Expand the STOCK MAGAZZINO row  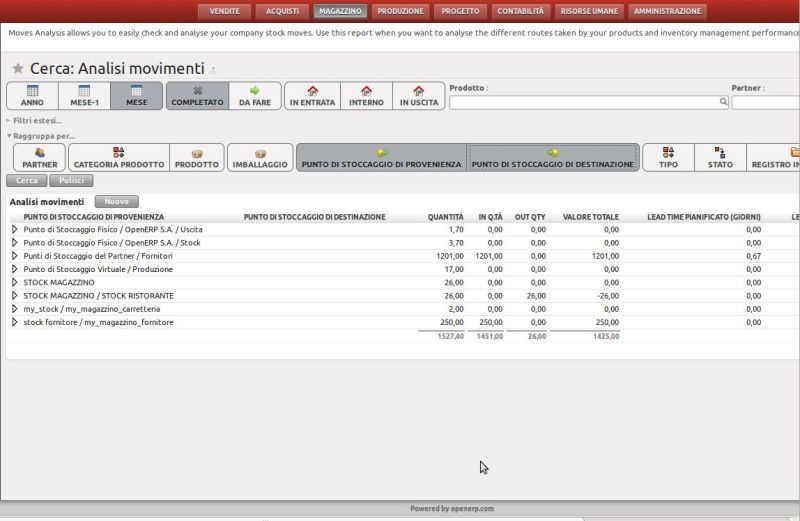(x=14, y=283)
